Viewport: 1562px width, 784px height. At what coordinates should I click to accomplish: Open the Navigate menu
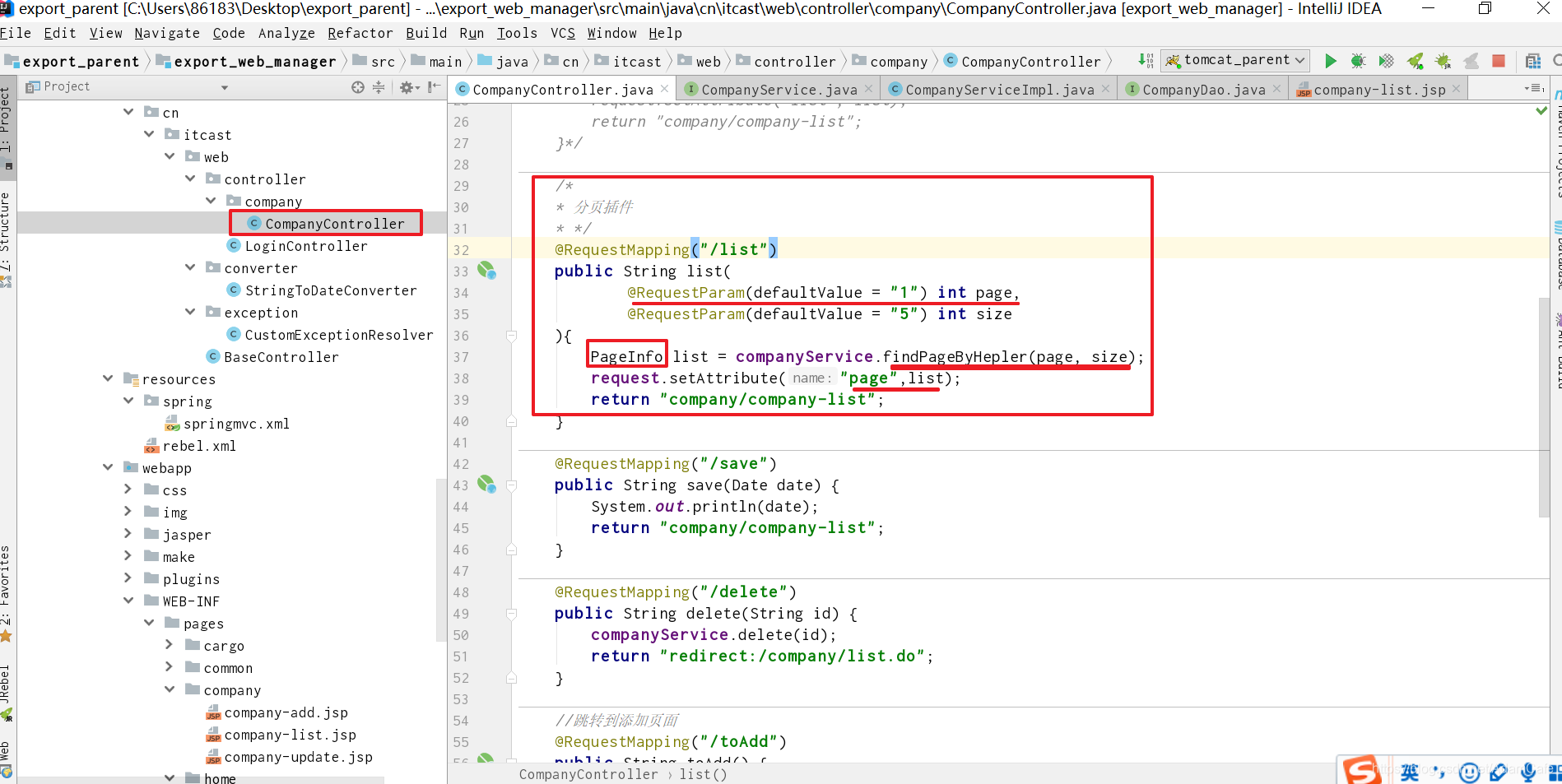point(167,33)
